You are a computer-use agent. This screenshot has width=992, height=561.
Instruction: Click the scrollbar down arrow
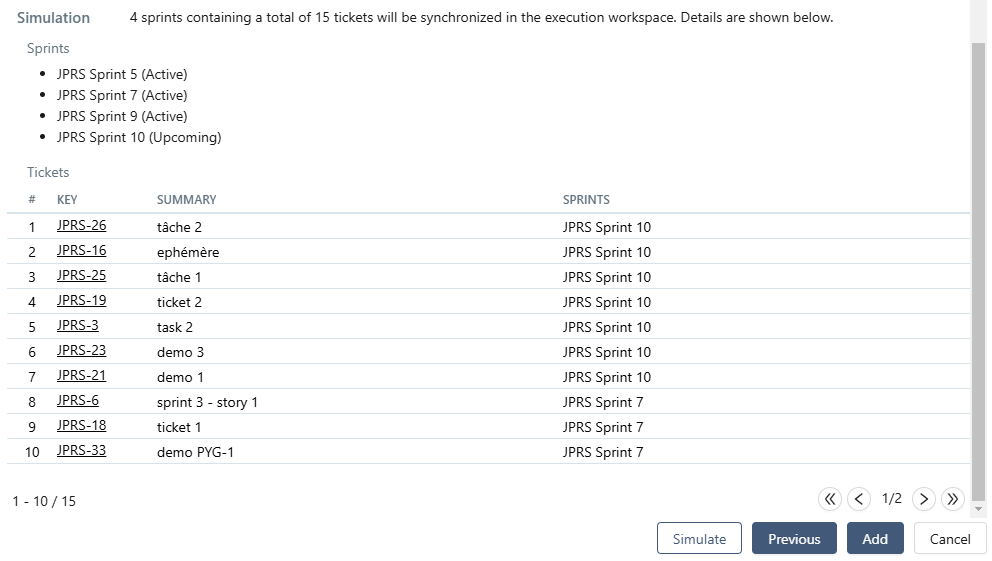coord(979,509)
